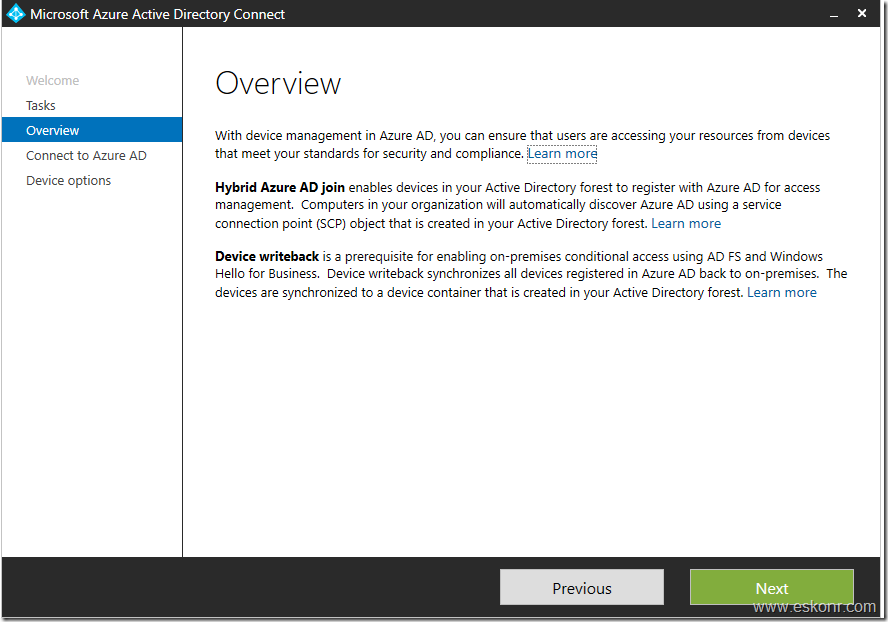Click the Microsoft Azure Active Directory Connect title
888x622 pixels.
157,14
